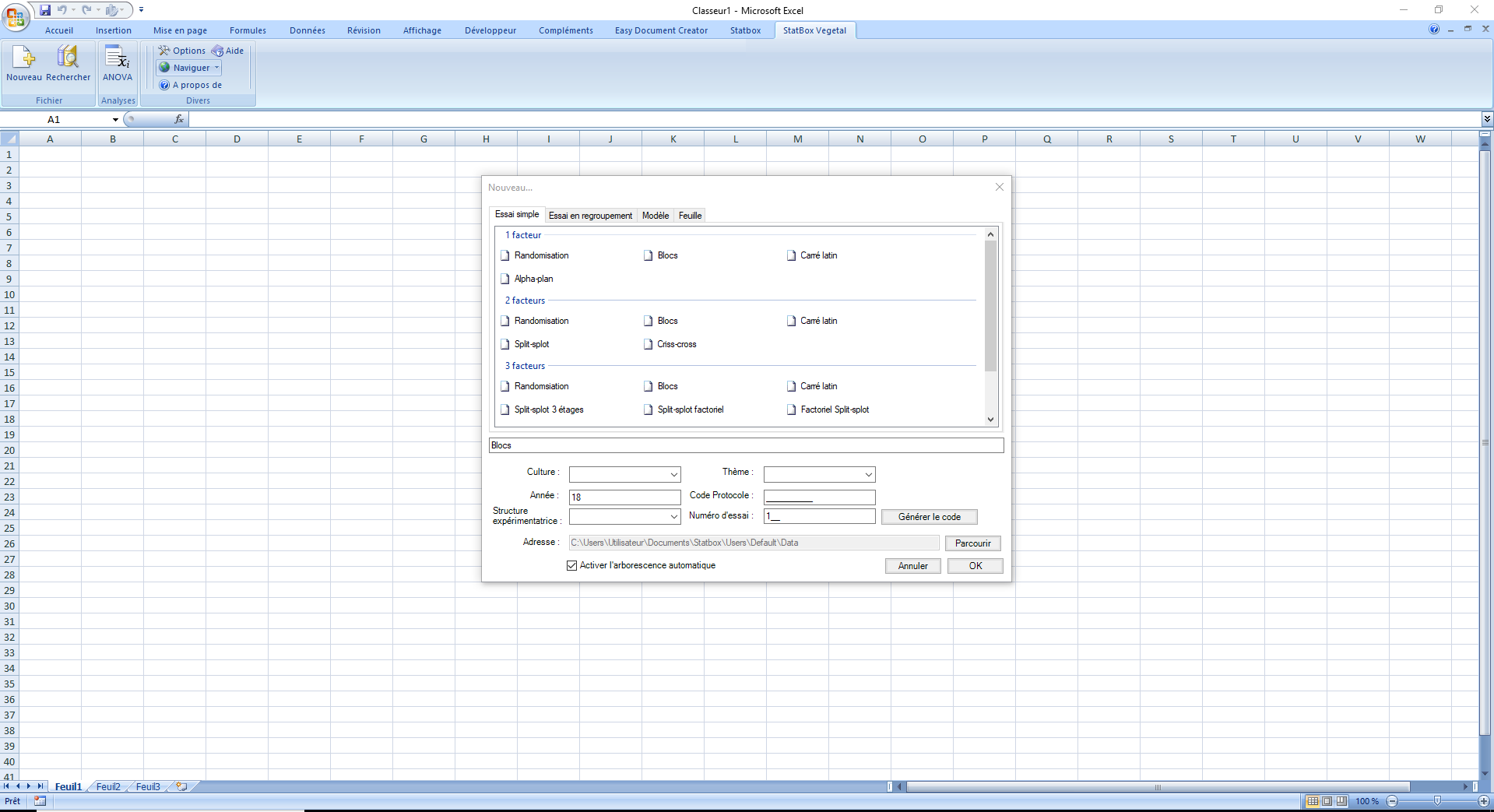Switch to the Essai en regroupement tab
The width and height of the screenshot is (1494, 812).
590,216
